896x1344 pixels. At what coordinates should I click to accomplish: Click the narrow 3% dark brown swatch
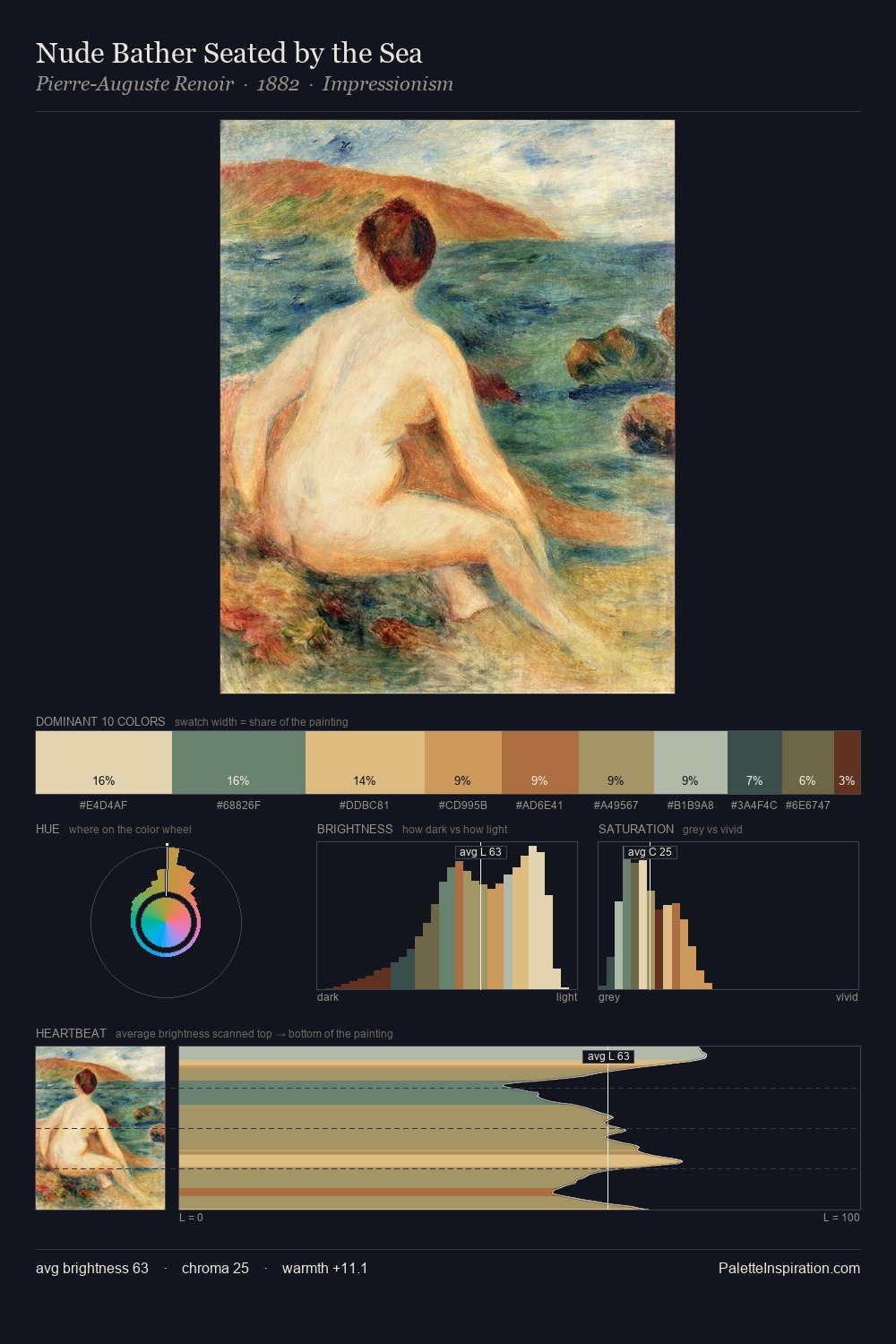click(x=847, y=762)
